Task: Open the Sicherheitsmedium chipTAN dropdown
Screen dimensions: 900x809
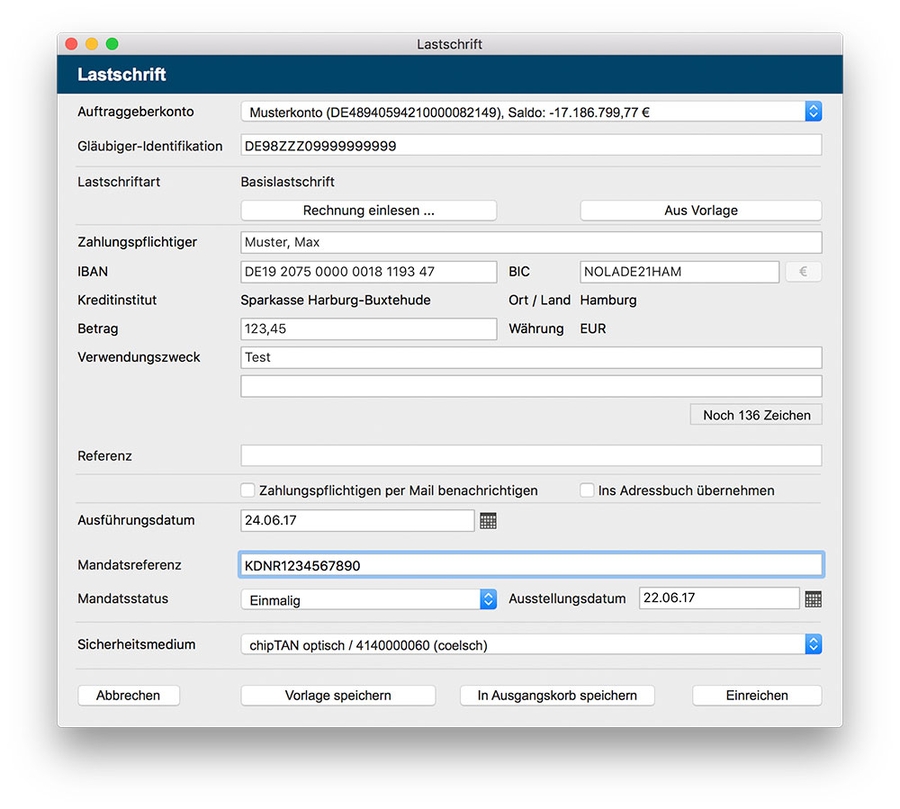Action: [x=813, y=645]
